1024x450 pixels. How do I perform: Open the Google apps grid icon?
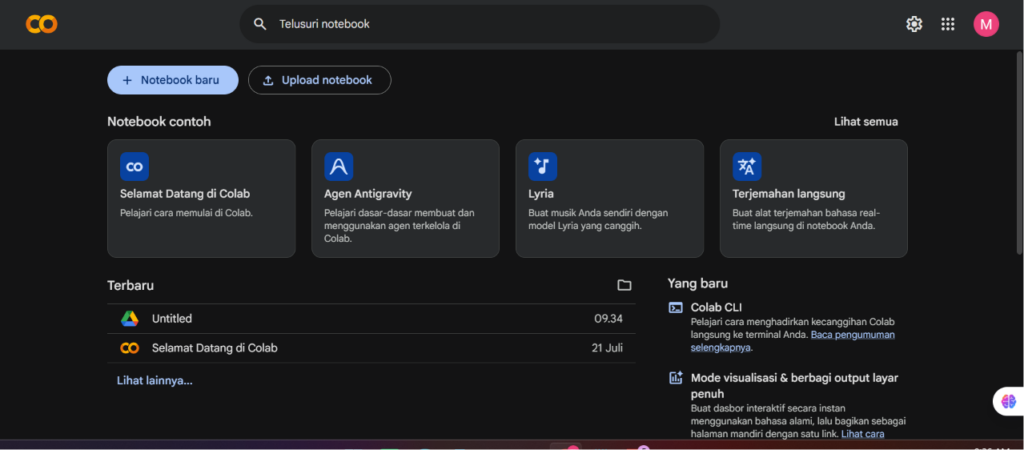click(x=948, y=24)
